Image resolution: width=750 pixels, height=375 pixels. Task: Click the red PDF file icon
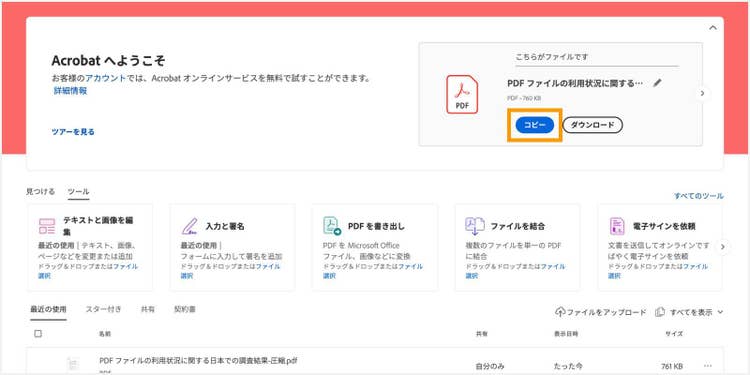[462, 94]
